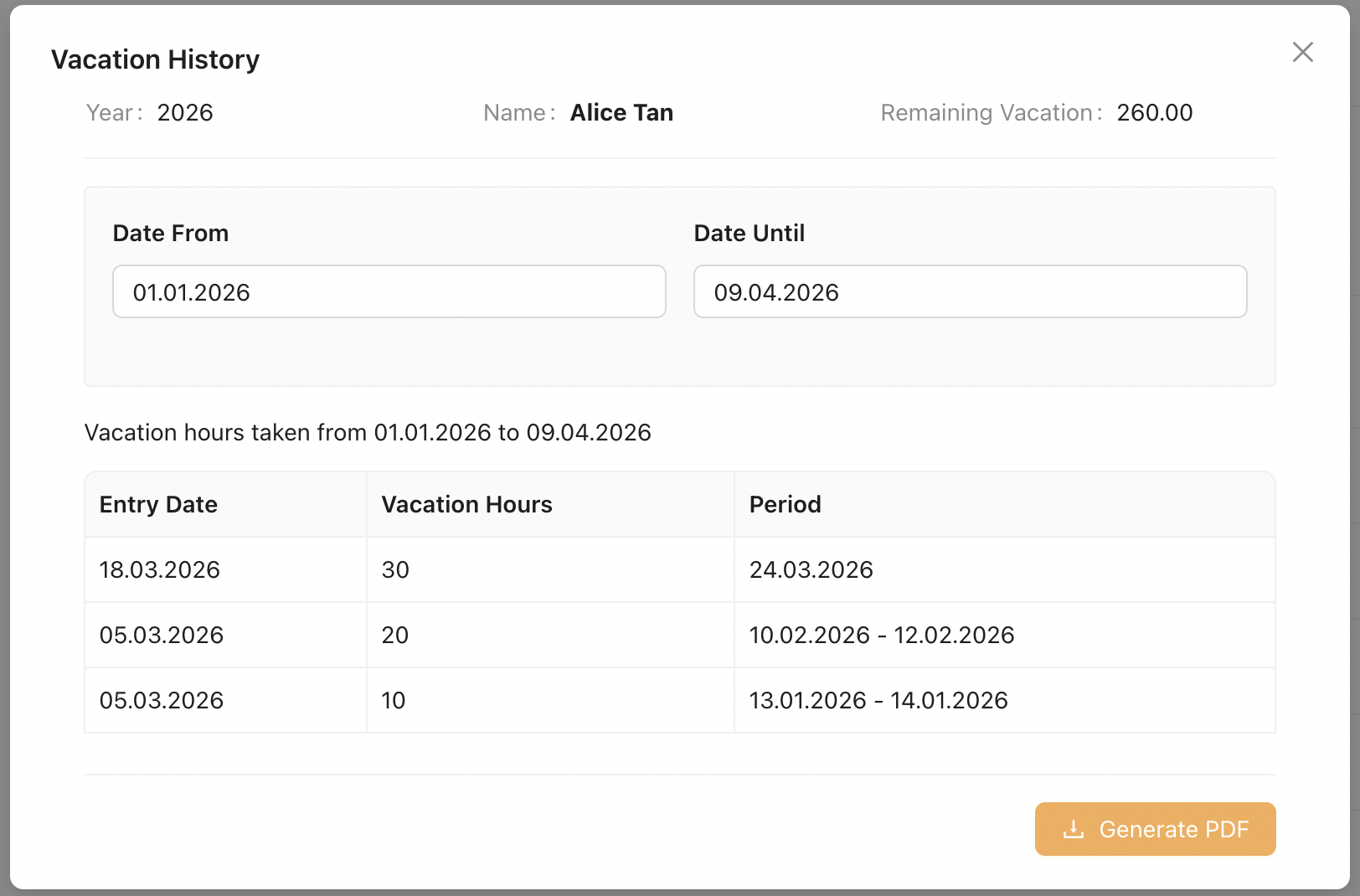The width and height of the screenshot is (1360, 896).
Task: Click period 13.01.2026 - 14.01.2026
Action: click(x=878, y=700)
